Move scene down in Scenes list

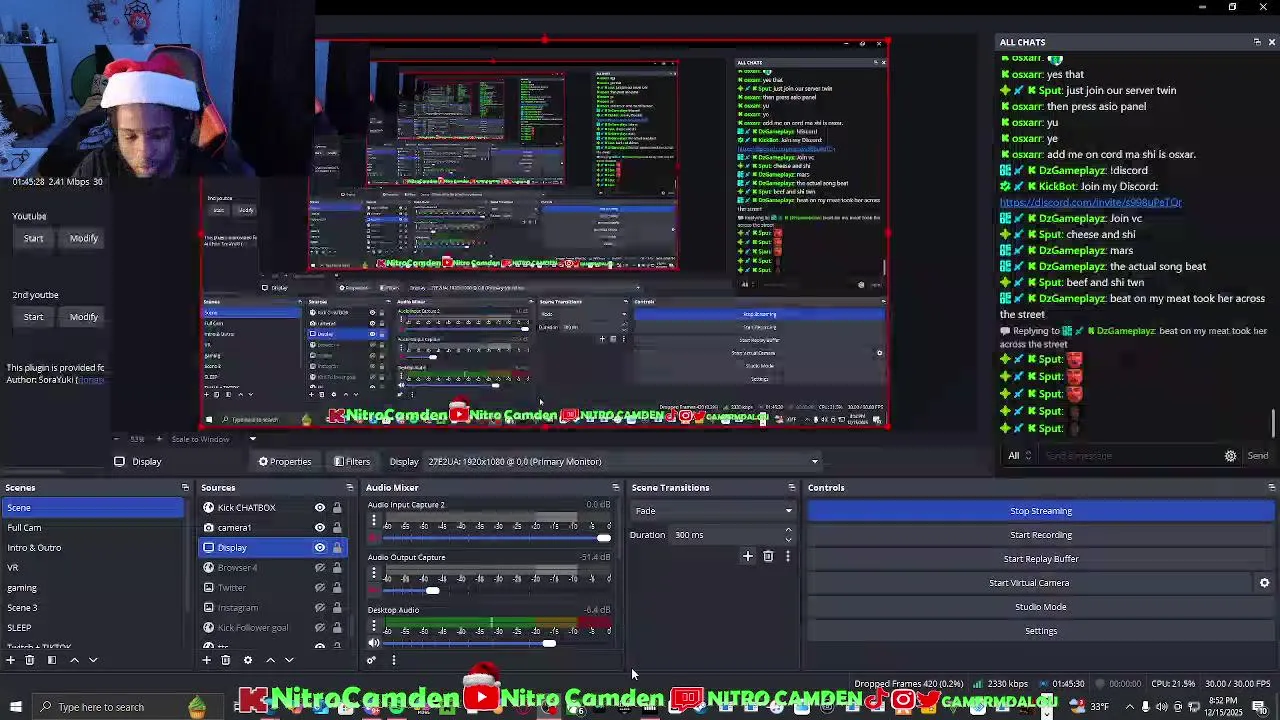[x=93, y=660]
